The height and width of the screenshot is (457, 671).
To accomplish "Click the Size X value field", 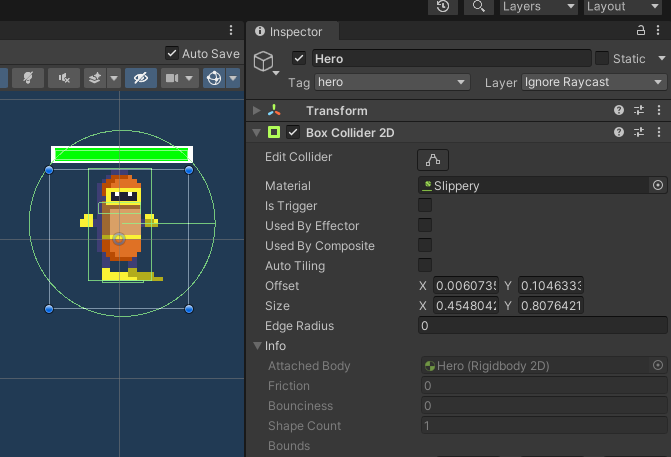I will (466, 306).
